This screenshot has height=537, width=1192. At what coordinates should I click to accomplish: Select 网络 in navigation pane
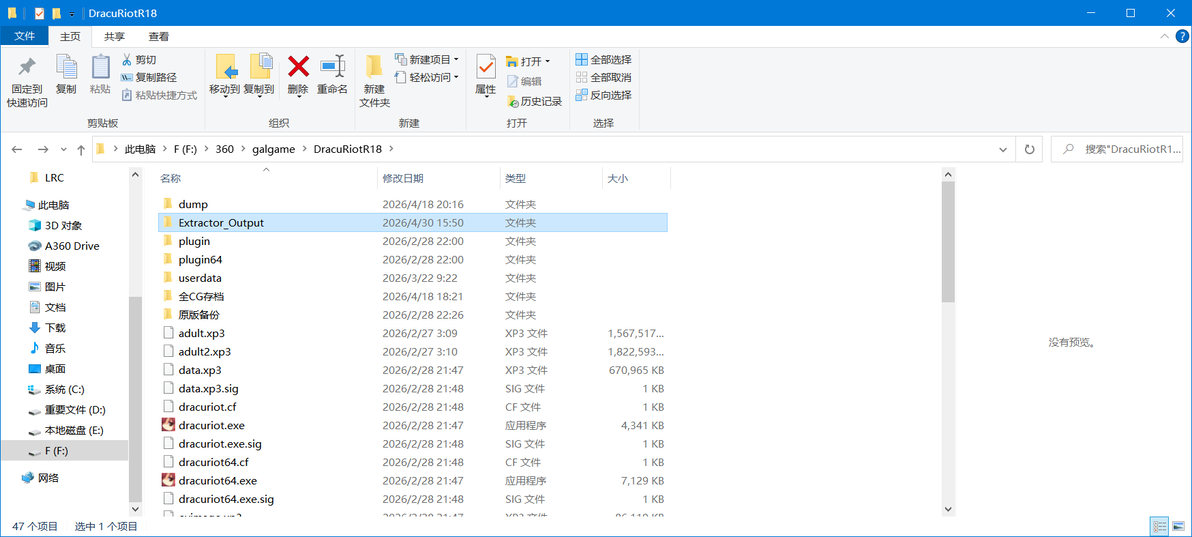pyautogui.click(x=40, y=478)
